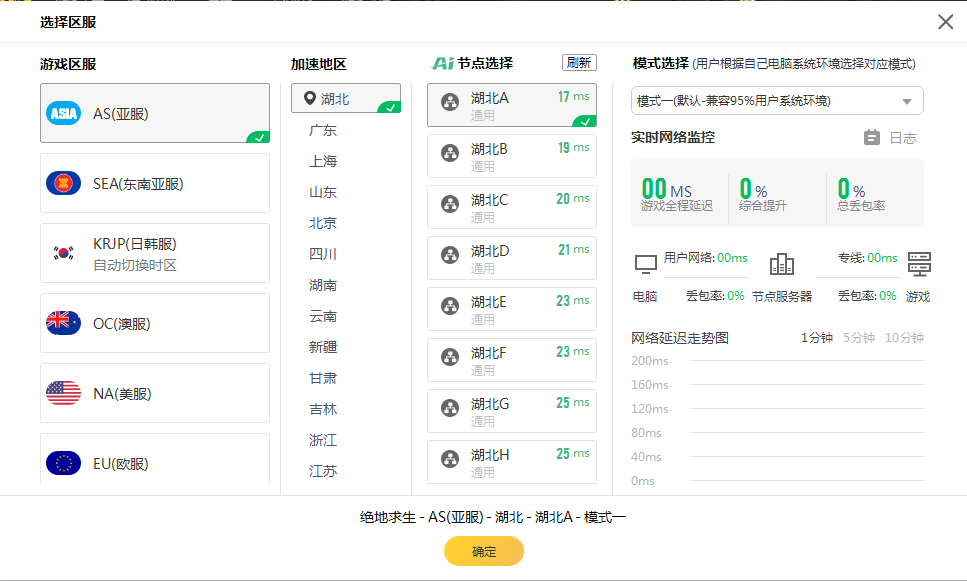Click the Korean flag icon for KRJP

tap(64, 253)
